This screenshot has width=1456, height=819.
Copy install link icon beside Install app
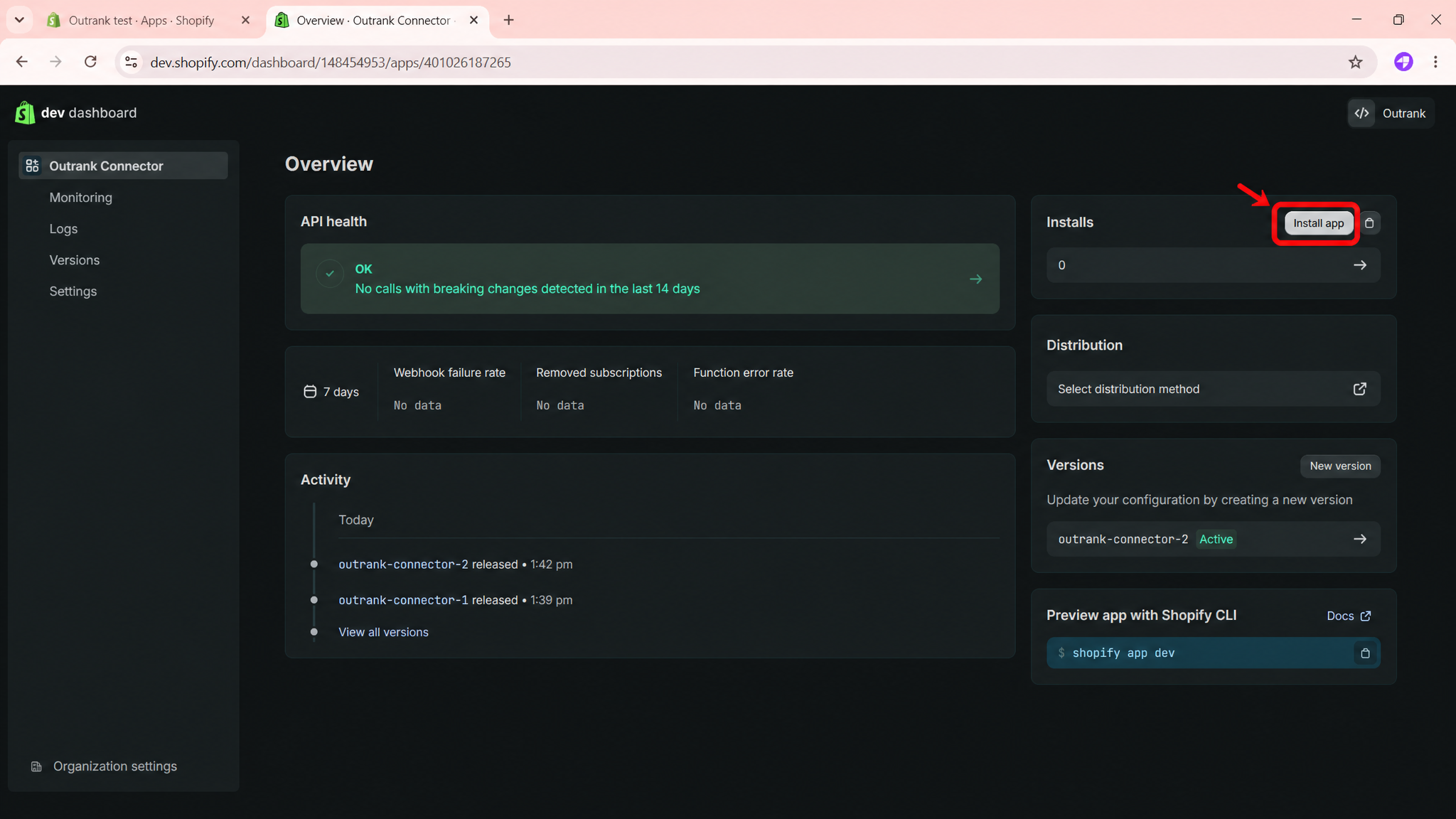click(1369, 223)
